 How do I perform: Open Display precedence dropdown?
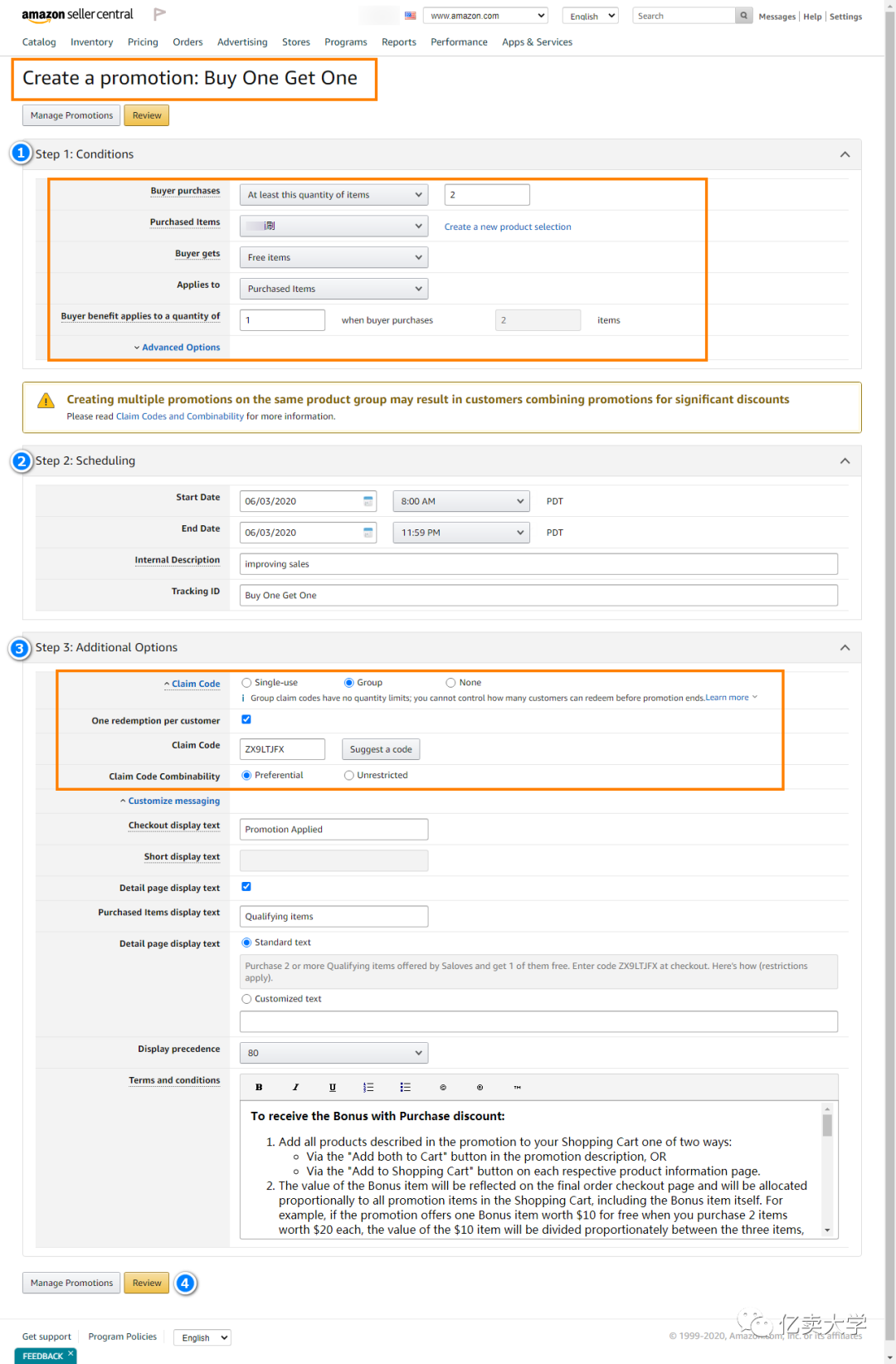334,1053
